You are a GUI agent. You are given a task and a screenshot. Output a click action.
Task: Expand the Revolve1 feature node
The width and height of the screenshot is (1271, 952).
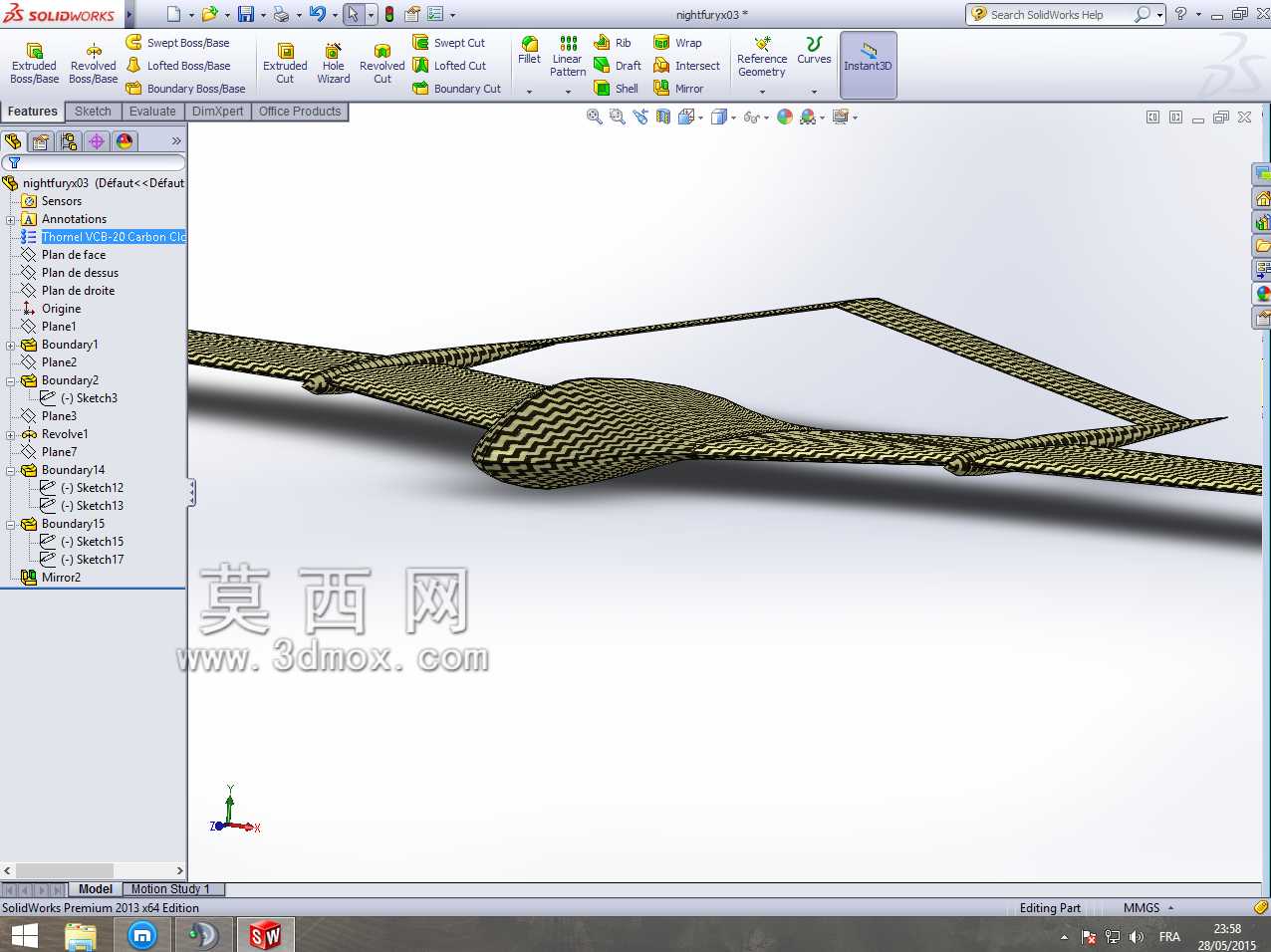coord(10,434)
